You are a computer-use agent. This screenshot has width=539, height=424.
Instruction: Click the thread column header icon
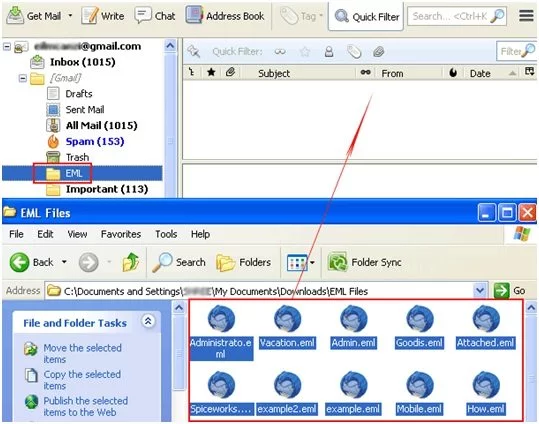(191, 73)
